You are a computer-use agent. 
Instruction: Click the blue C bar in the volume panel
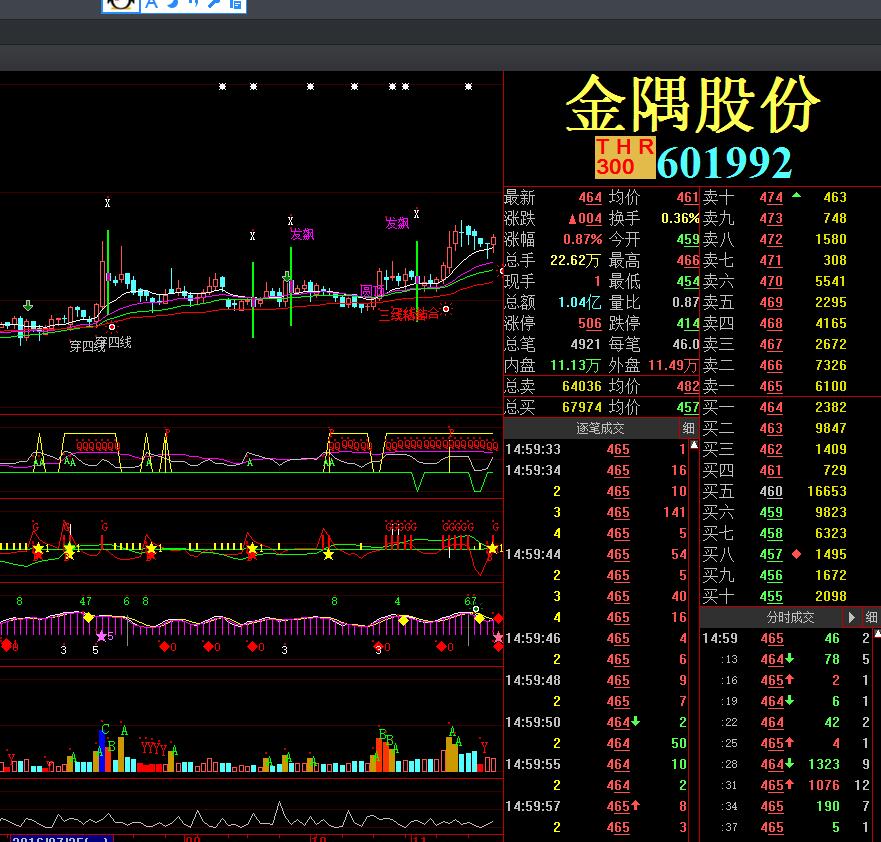102,750
